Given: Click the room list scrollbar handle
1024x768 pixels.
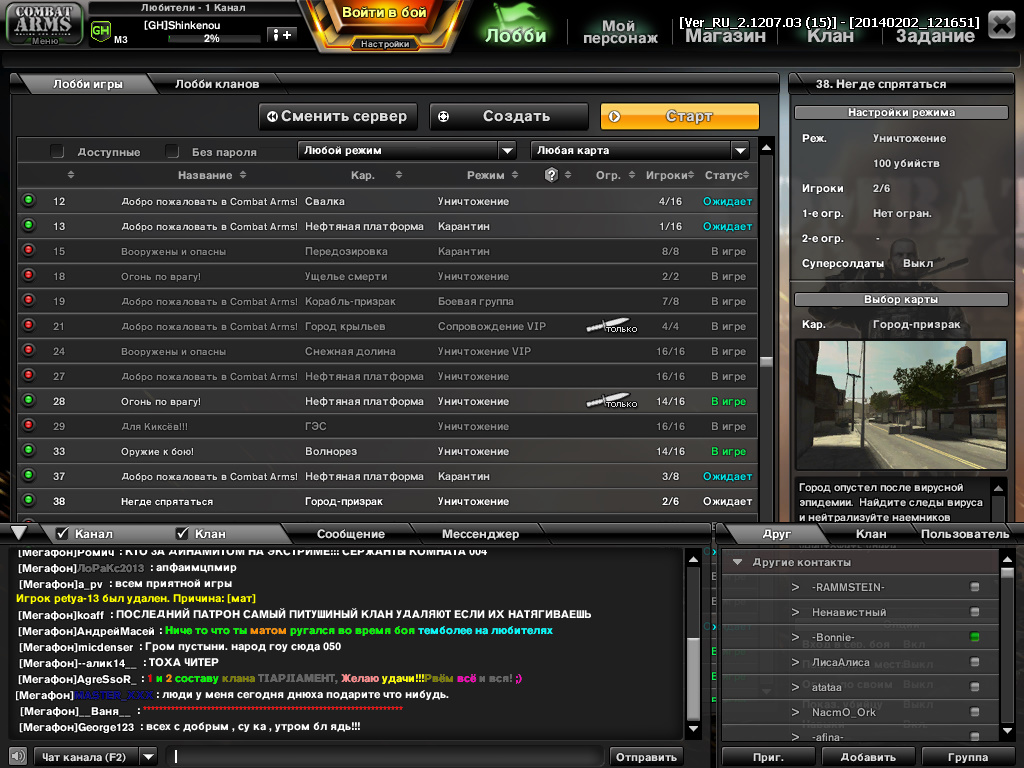Looking at the screenshot, I should point(767,361).
